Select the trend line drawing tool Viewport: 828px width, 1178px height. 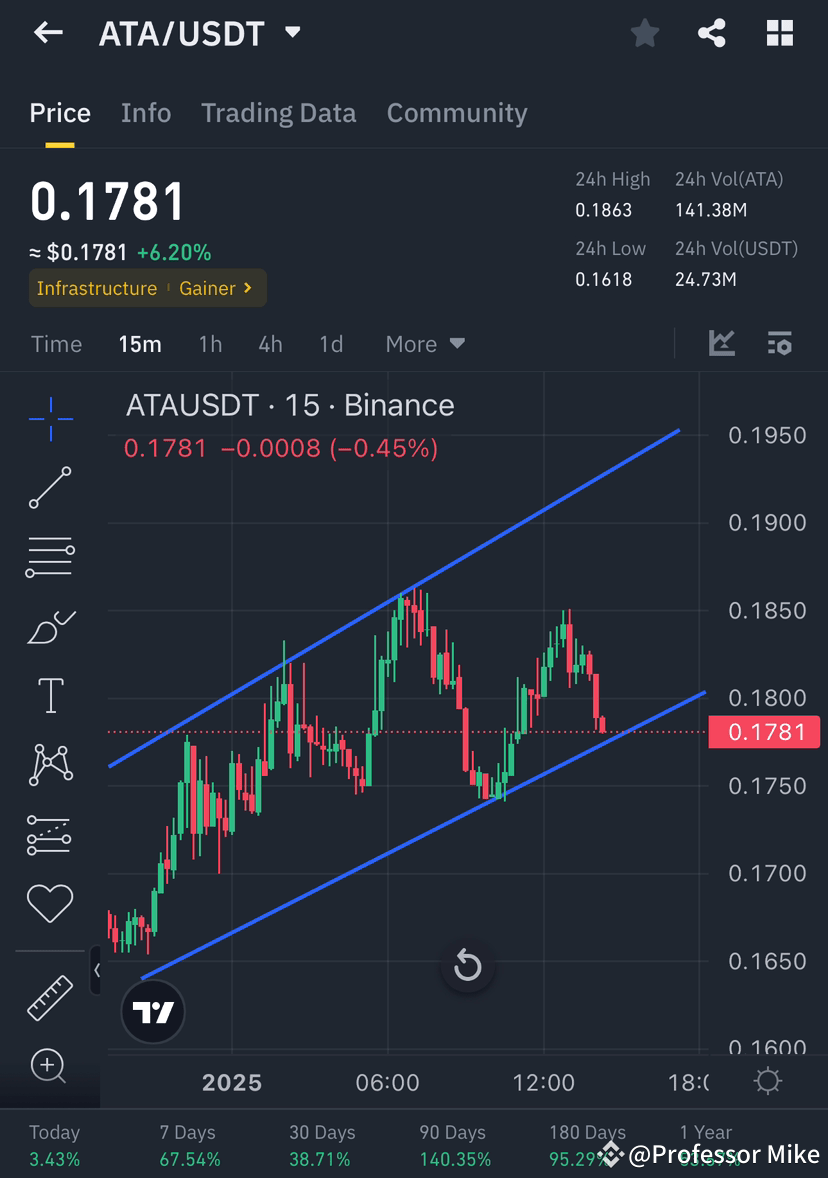51,489
